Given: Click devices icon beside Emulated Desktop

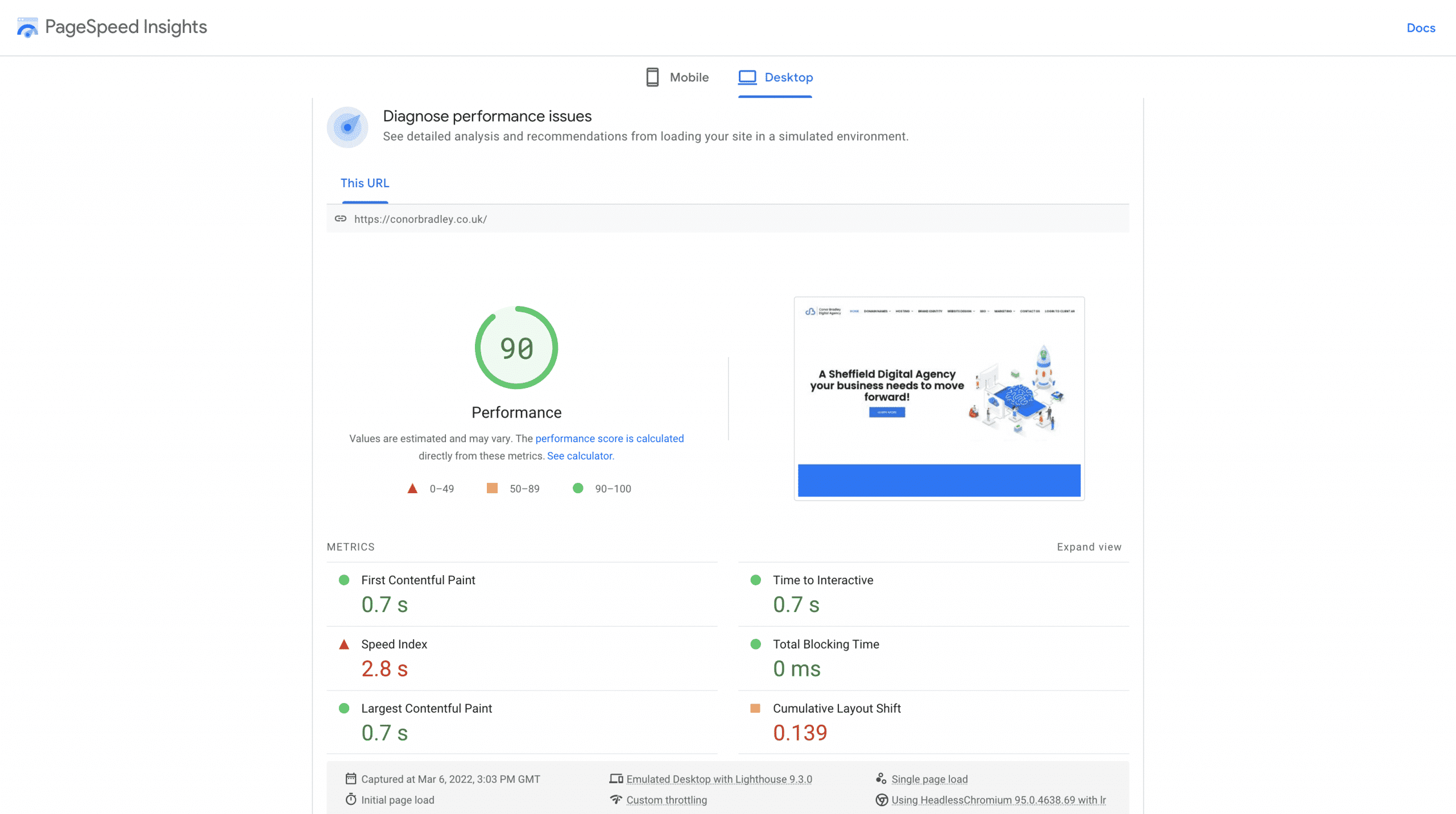Looking at the screenshot, I should click(616, 779).
